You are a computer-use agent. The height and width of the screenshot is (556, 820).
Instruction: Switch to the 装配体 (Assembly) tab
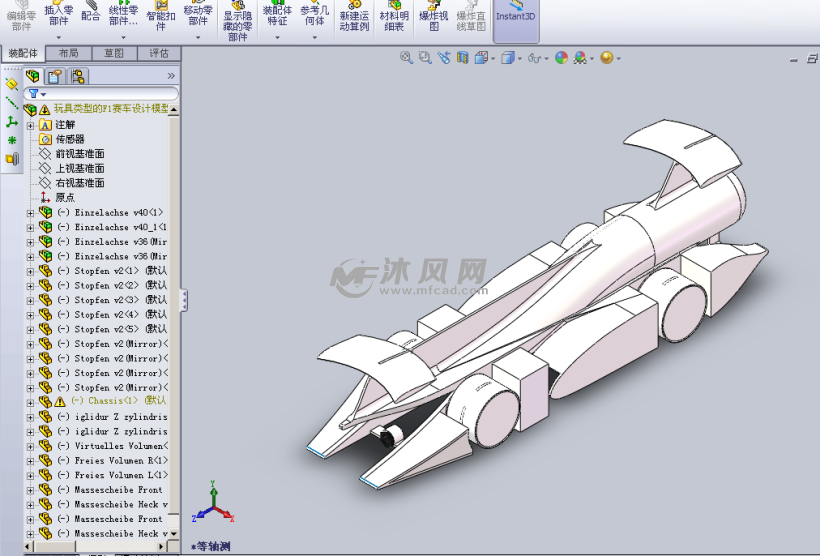(23, 53)
